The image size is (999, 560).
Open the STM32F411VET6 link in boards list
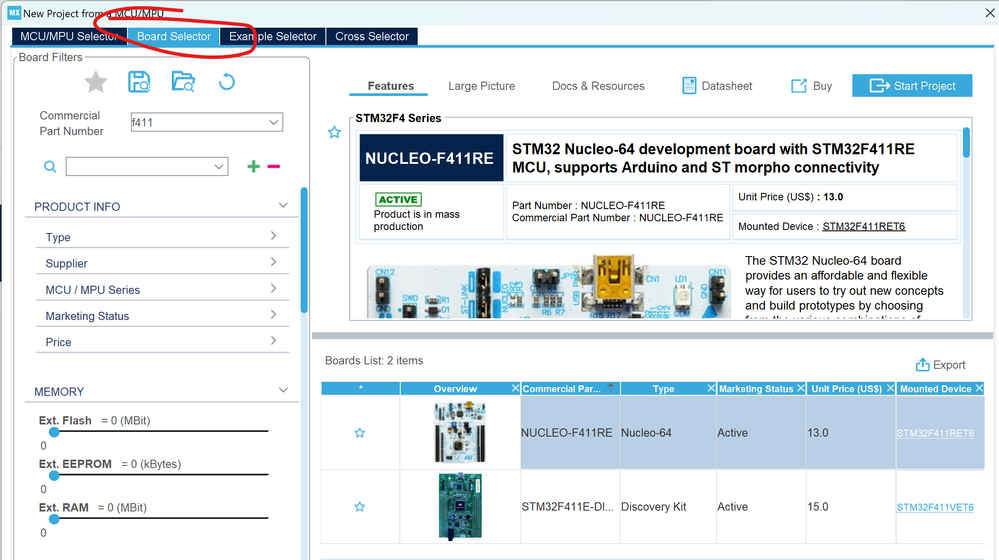[935, 507]
